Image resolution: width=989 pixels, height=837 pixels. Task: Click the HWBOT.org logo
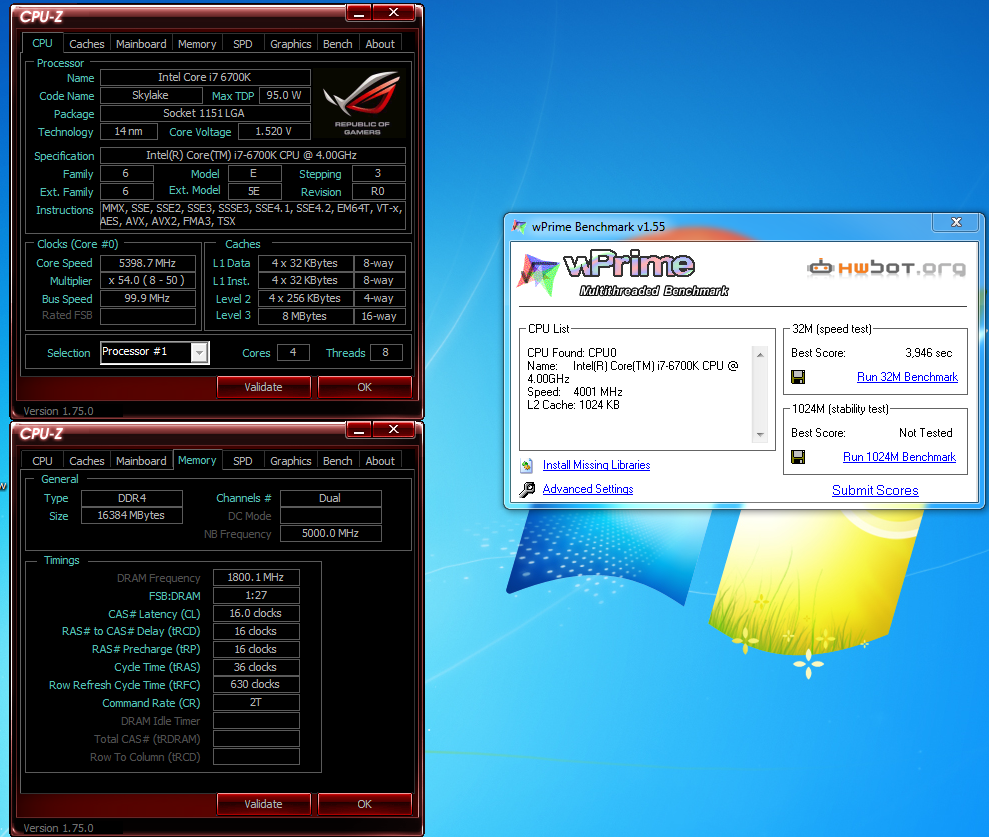click(x=886, y=268)
